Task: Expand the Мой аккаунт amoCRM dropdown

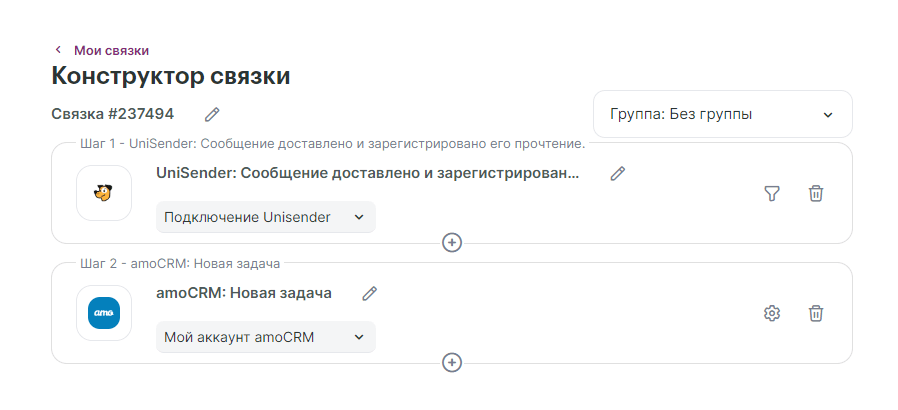Action: (x=266, y=337)
